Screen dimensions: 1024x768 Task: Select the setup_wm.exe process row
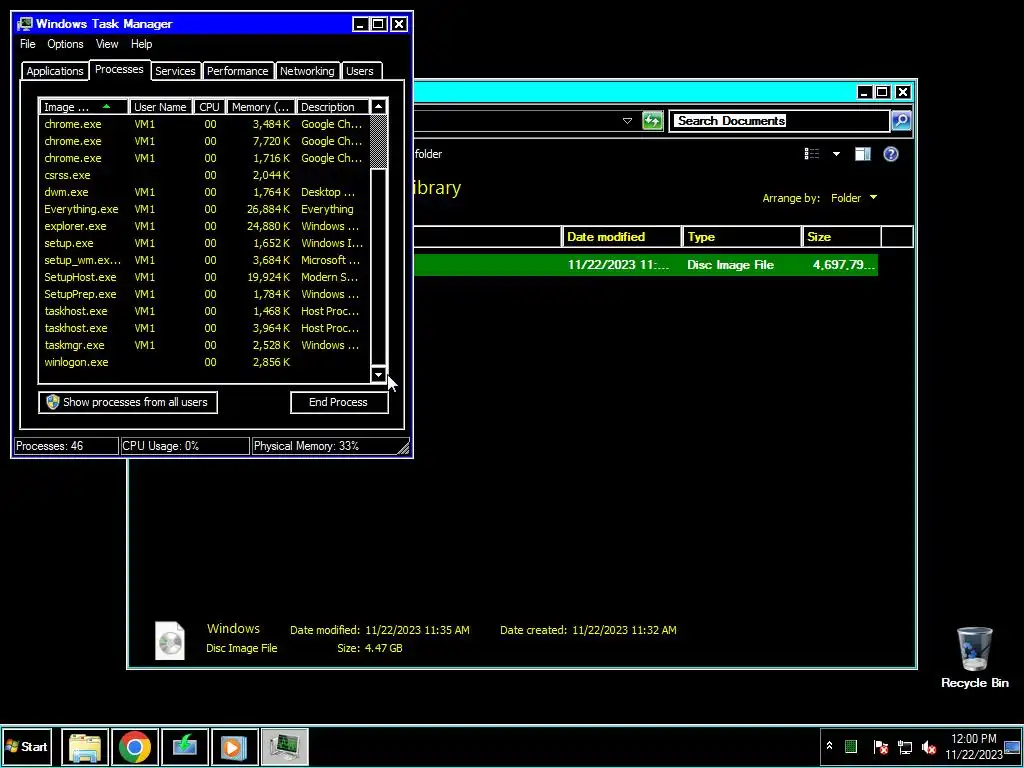[x=204, y=260]
